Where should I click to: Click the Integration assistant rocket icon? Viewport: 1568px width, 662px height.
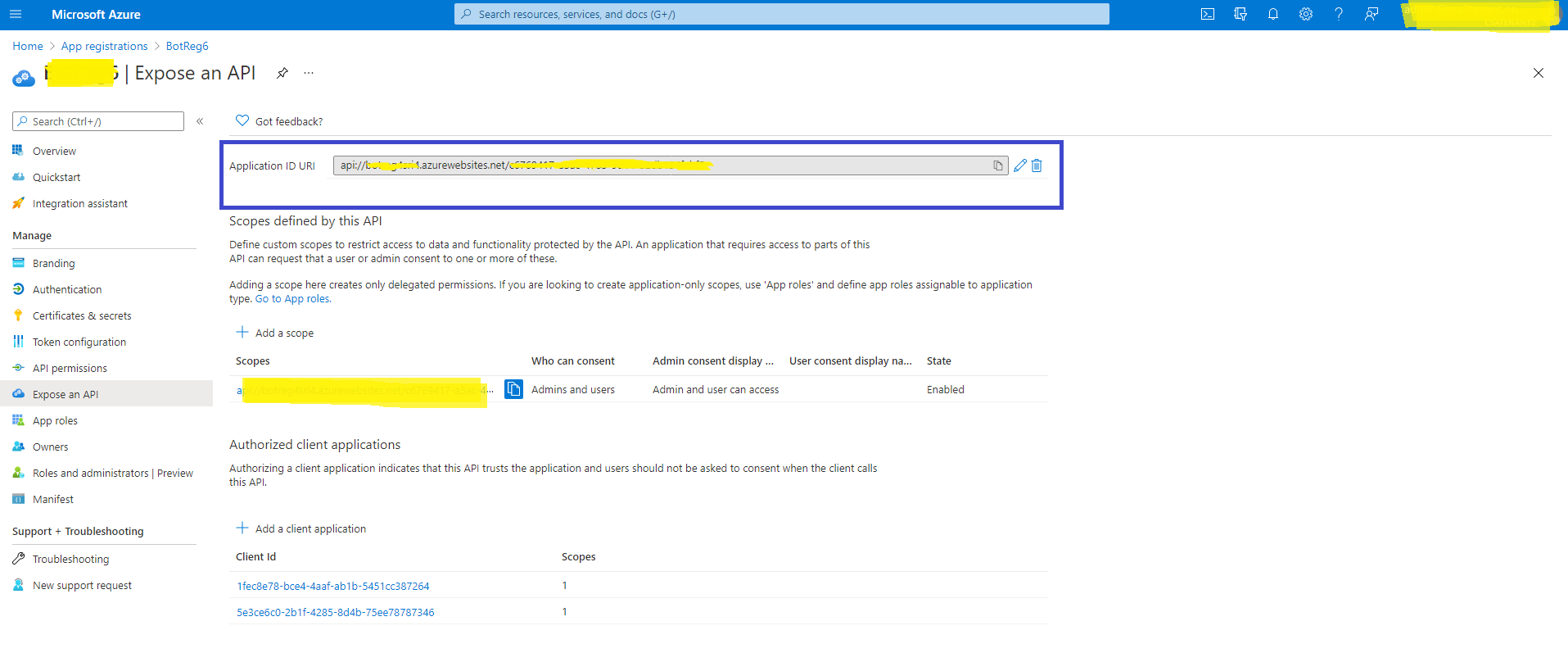coord(18,202)
